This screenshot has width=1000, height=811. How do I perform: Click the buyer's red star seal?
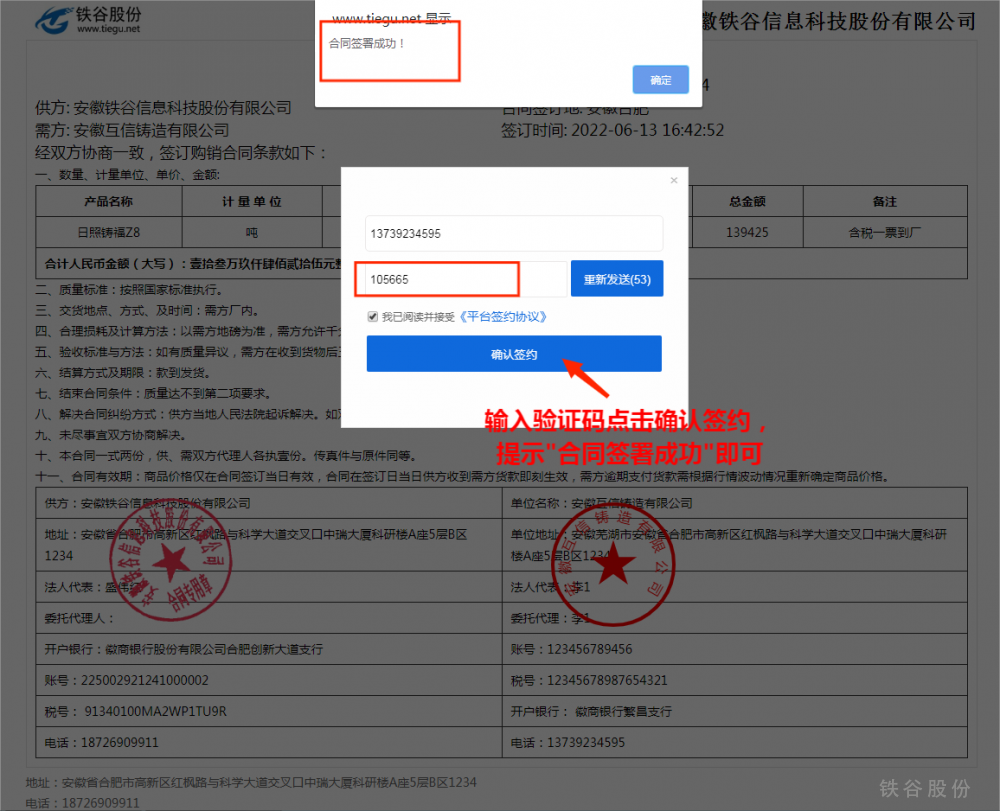[613, 567]
